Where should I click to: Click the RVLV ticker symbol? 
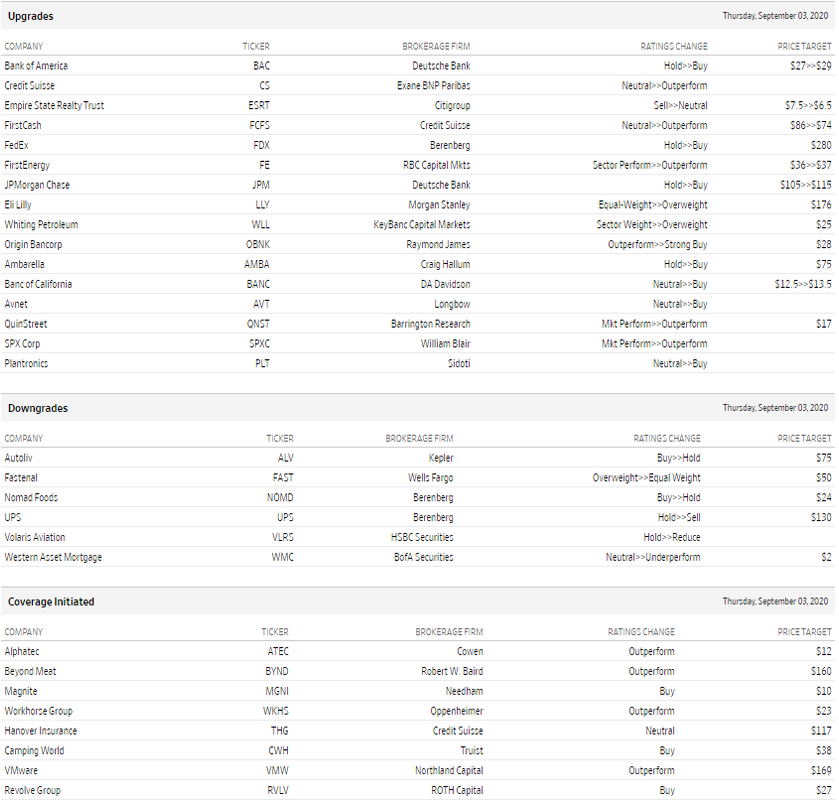(278, 790)
